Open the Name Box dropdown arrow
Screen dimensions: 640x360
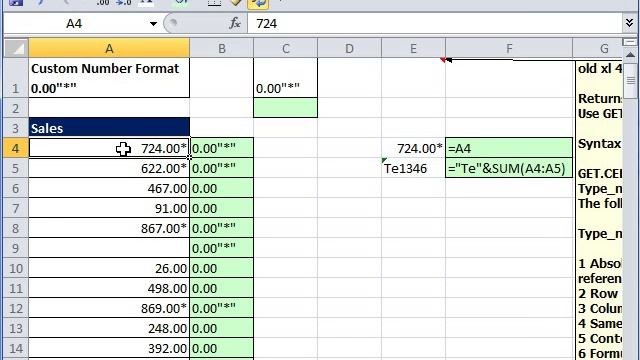[153, 24]
